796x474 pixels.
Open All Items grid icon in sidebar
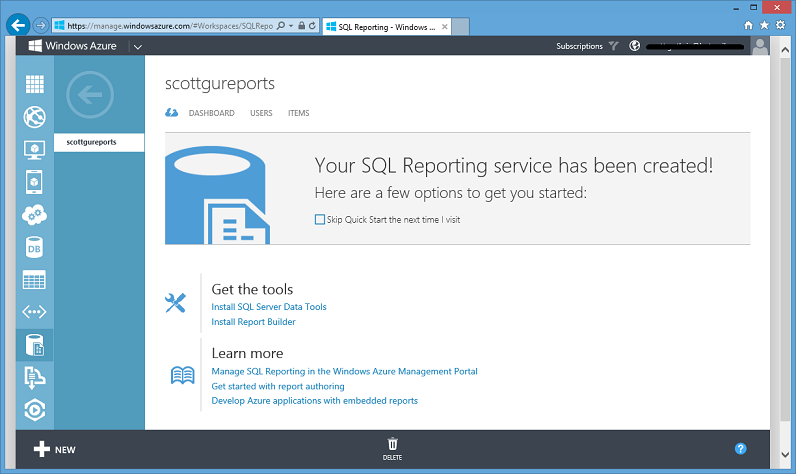[x=35, y=84]
